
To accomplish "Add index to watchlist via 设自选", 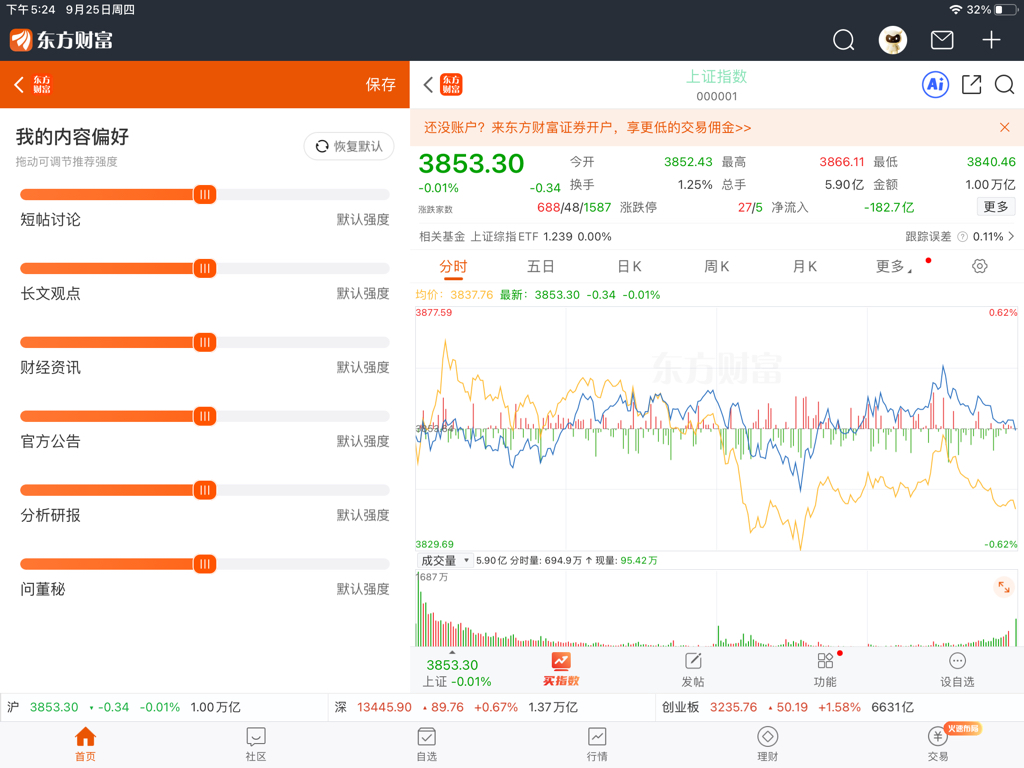I will click(957, 669).
